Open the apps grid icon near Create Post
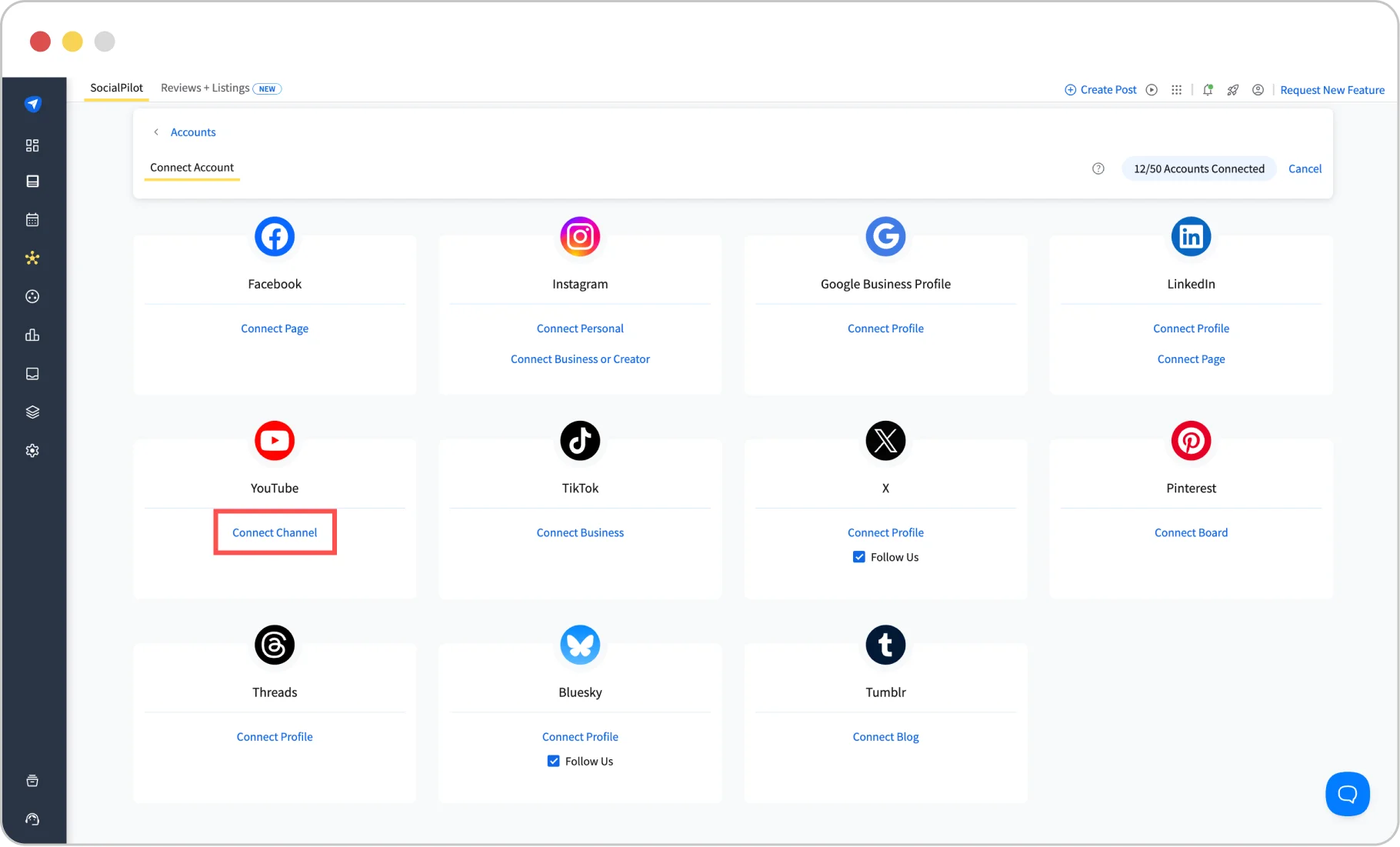1400x847 pixels. (1176, 90)
